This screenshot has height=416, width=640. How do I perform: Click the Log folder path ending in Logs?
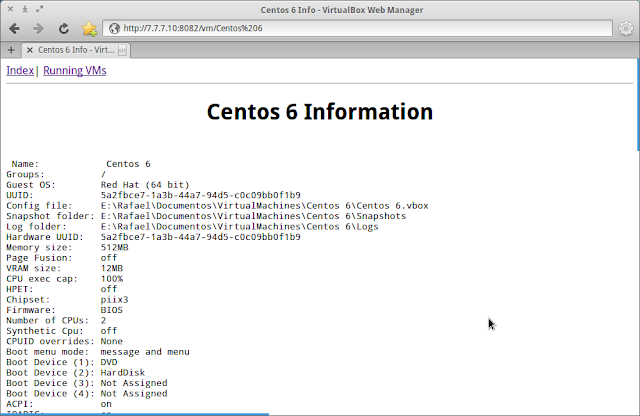pyautogui.click(x=240, y=227)
